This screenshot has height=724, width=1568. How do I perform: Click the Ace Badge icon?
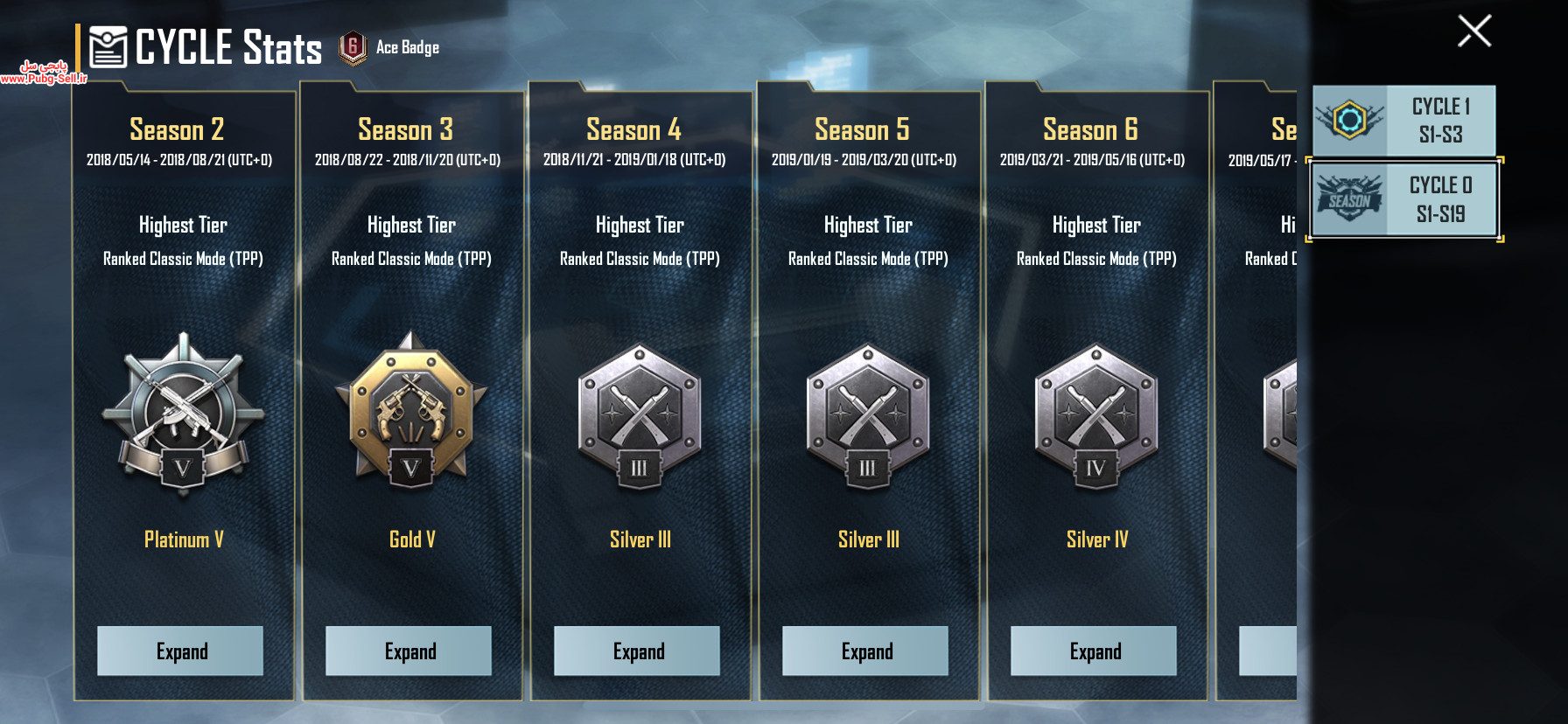click(x=353, y=48)
